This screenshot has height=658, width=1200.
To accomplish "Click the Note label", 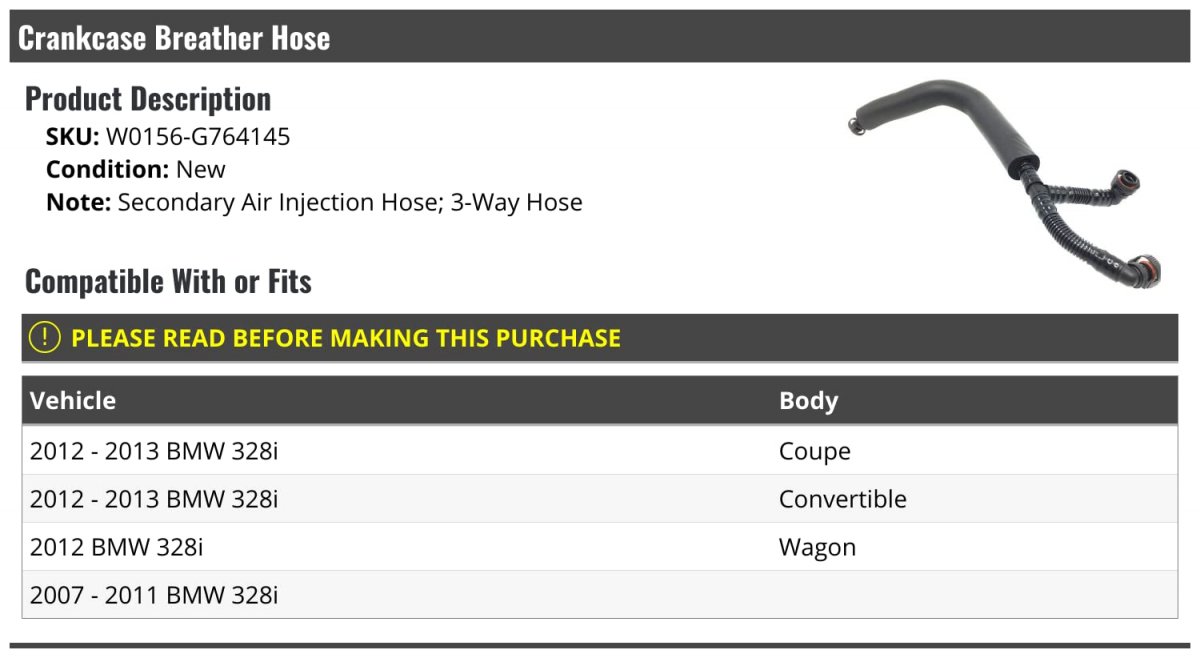I will pos(78,202).
